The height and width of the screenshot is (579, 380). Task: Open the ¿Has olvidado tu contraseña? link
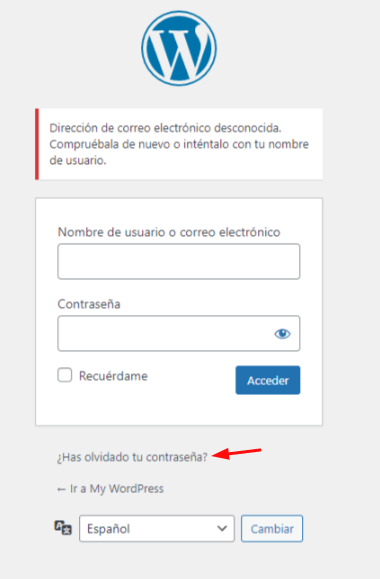coord(132,457)
